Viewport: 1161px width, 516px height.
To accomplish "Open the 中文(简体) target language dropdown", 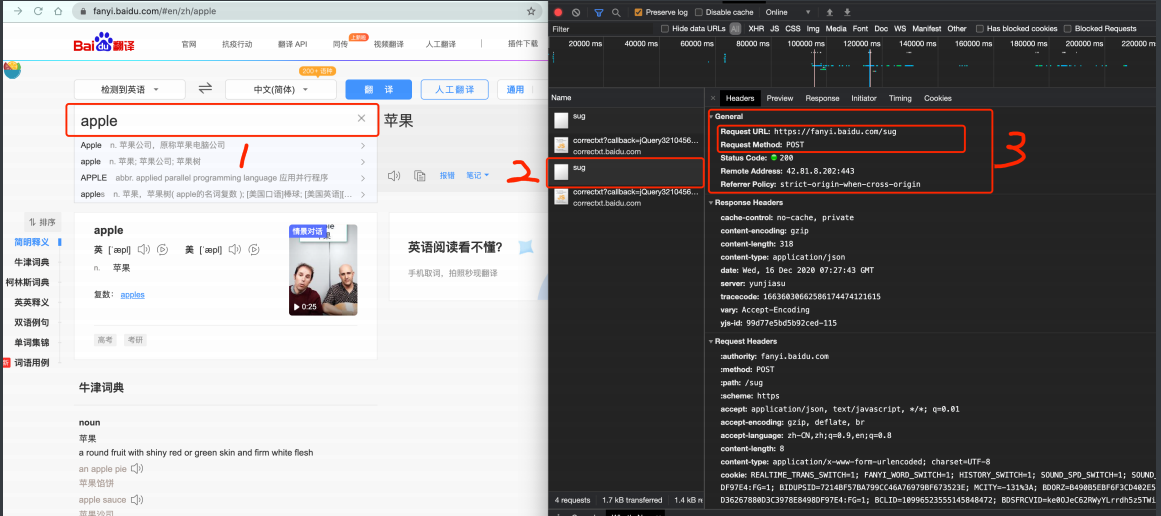I will pos(281,90).
